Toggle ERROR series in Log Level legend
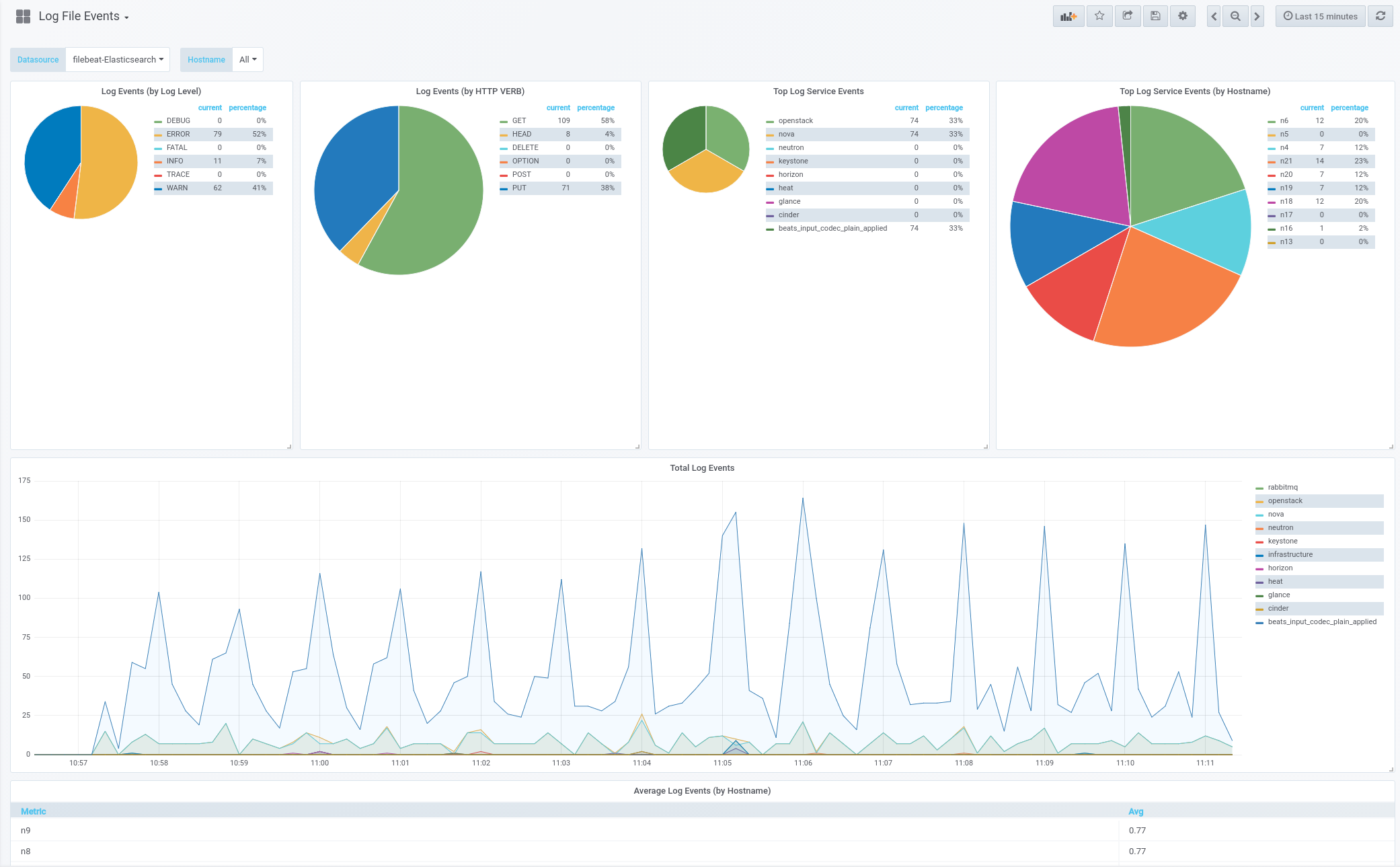The width and height of the screenshot is (1400, 867). [x=178, y=134]
